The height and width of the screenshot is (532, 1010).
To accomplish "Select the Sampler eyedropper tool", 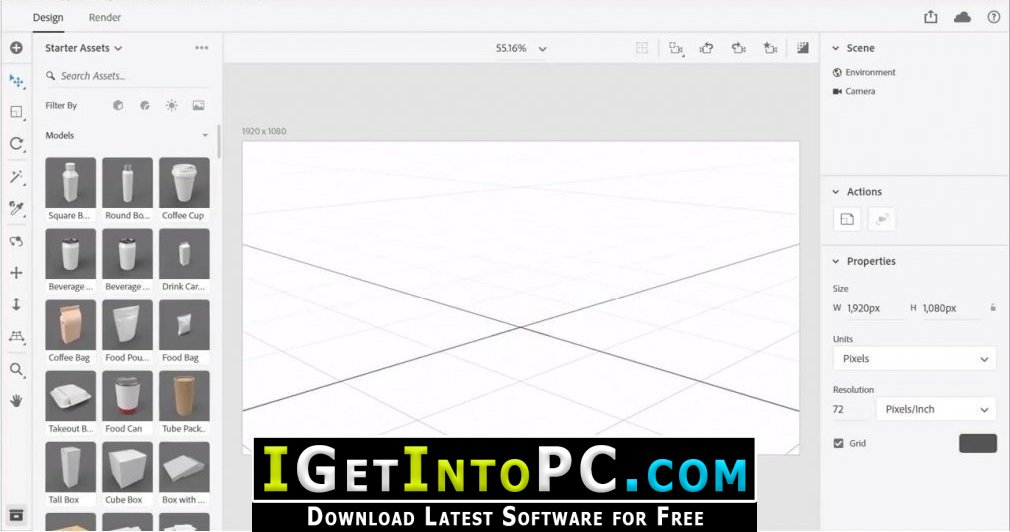I will pyautogui.click(x=16, y=209).
